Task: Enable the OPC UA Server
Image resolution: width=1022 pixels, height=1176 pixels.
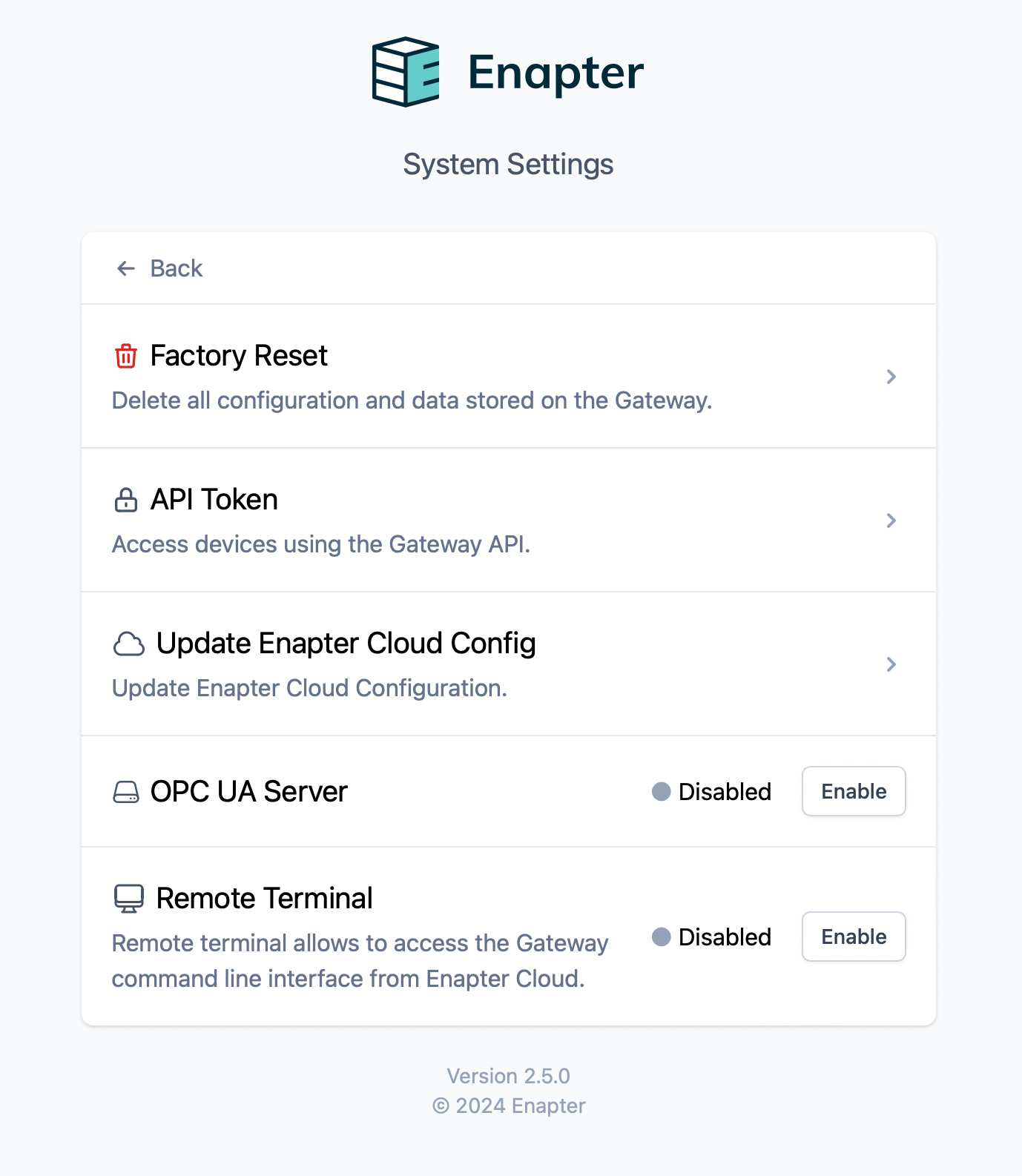Action: pyautogui.click(x=853, y=791)
